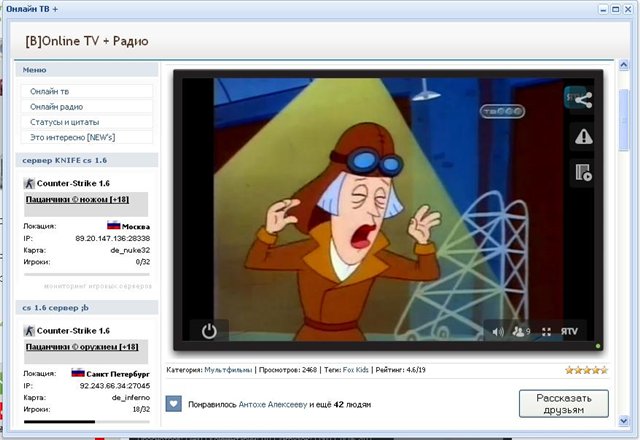Select IP 92.243.66.34:27045 text

tap(115, 386)
